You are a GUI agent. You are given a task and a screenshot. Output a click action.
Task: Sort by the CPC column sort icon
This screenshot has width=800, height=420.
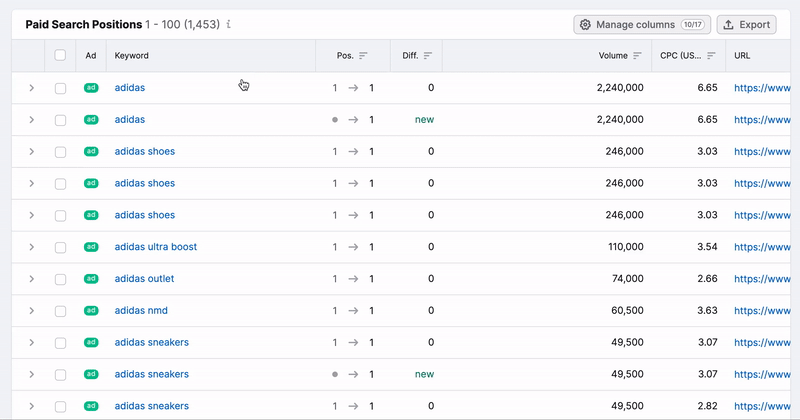pyautogui.click(x=711, y=56)
